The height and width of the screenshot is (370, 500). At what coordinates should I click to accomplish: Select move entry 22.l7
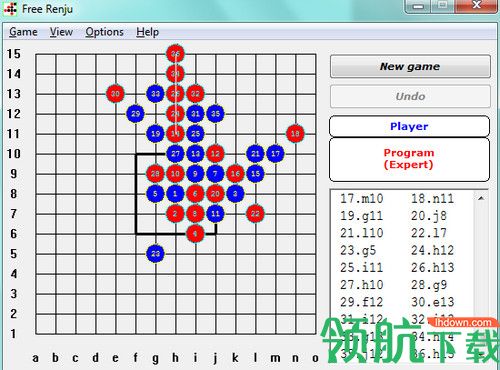pyautogui.click(x=429, y=233)
